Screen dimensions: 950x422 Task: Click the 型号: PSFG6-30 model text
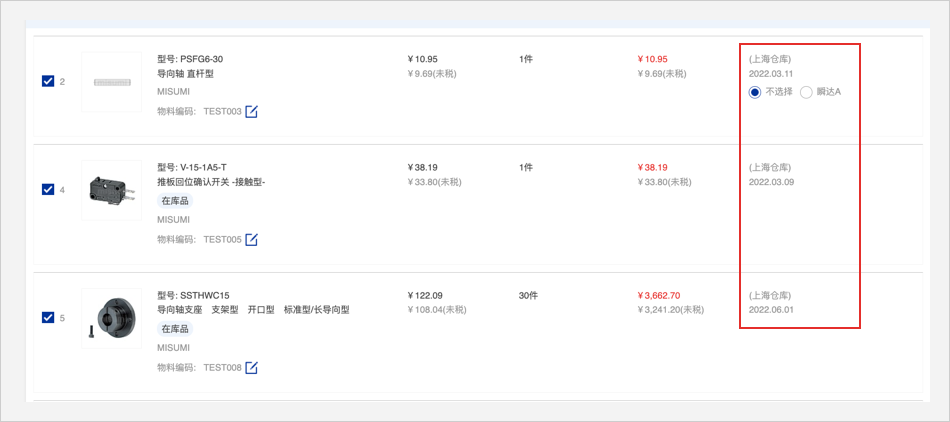(x=190, y=59)
